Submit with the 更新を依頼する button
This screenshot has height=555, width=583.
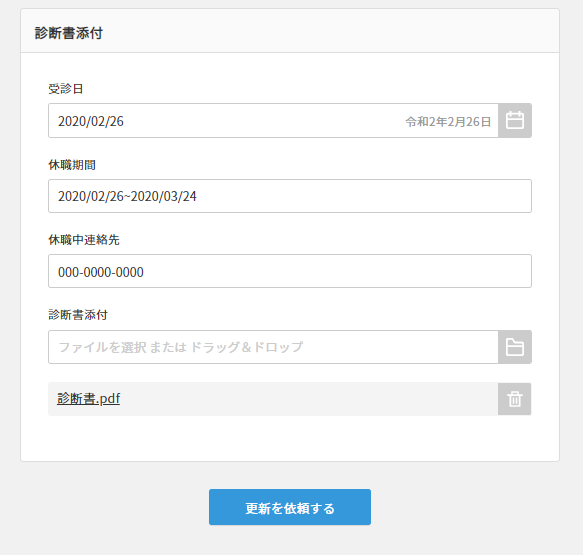click(x=290, y=507)
